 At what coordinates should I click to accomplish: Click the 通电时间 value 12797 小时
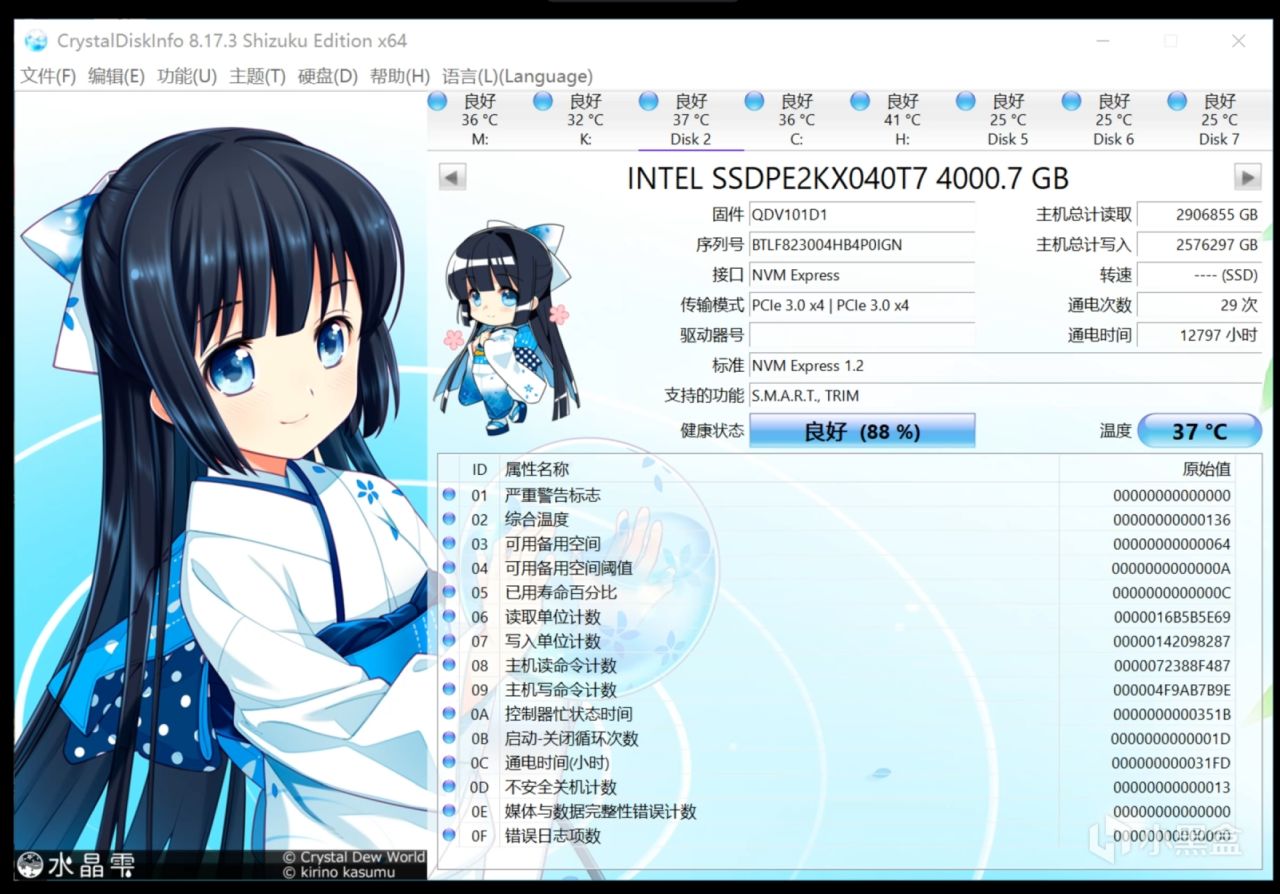point(1200,335)
